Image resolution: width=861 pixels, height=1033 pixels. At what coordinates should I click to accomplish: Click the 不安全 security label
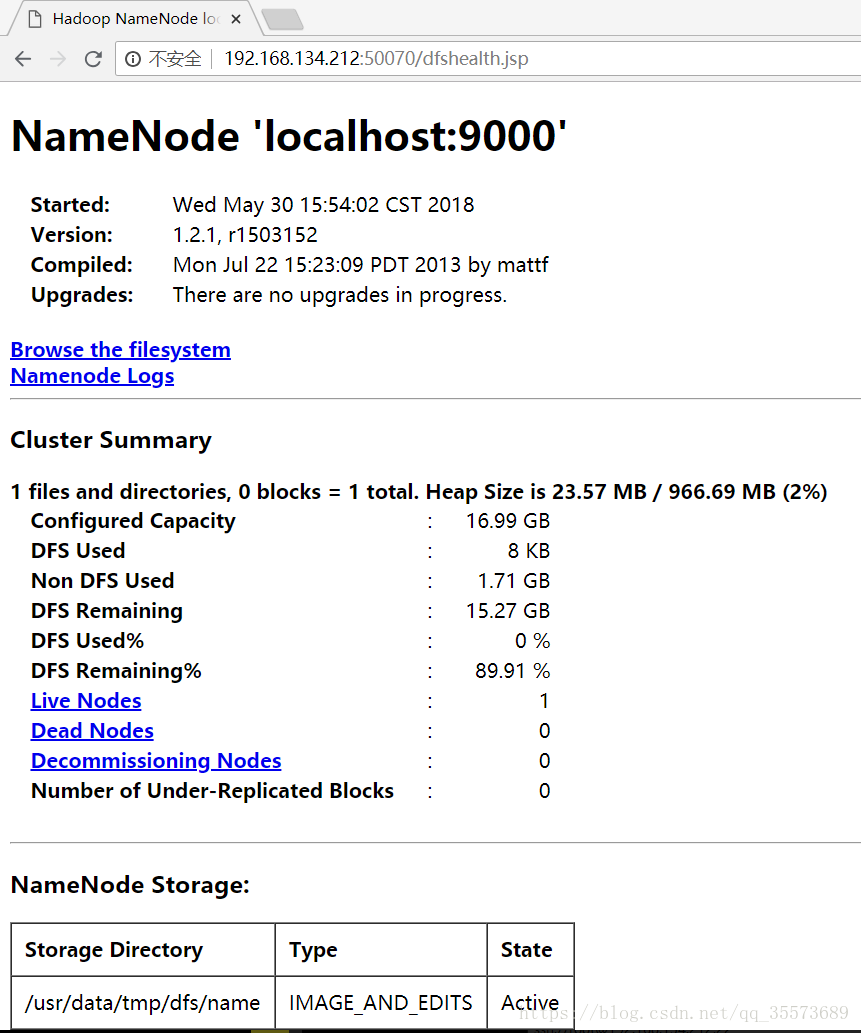(x=175, y=59)
